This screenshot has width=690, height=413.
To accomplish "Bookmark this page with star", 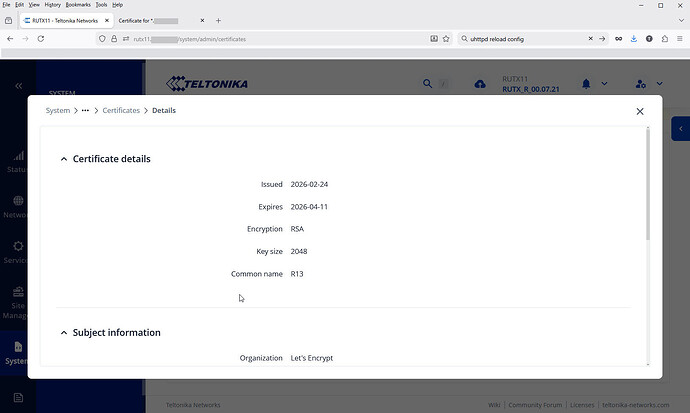I will click(446, 39).
